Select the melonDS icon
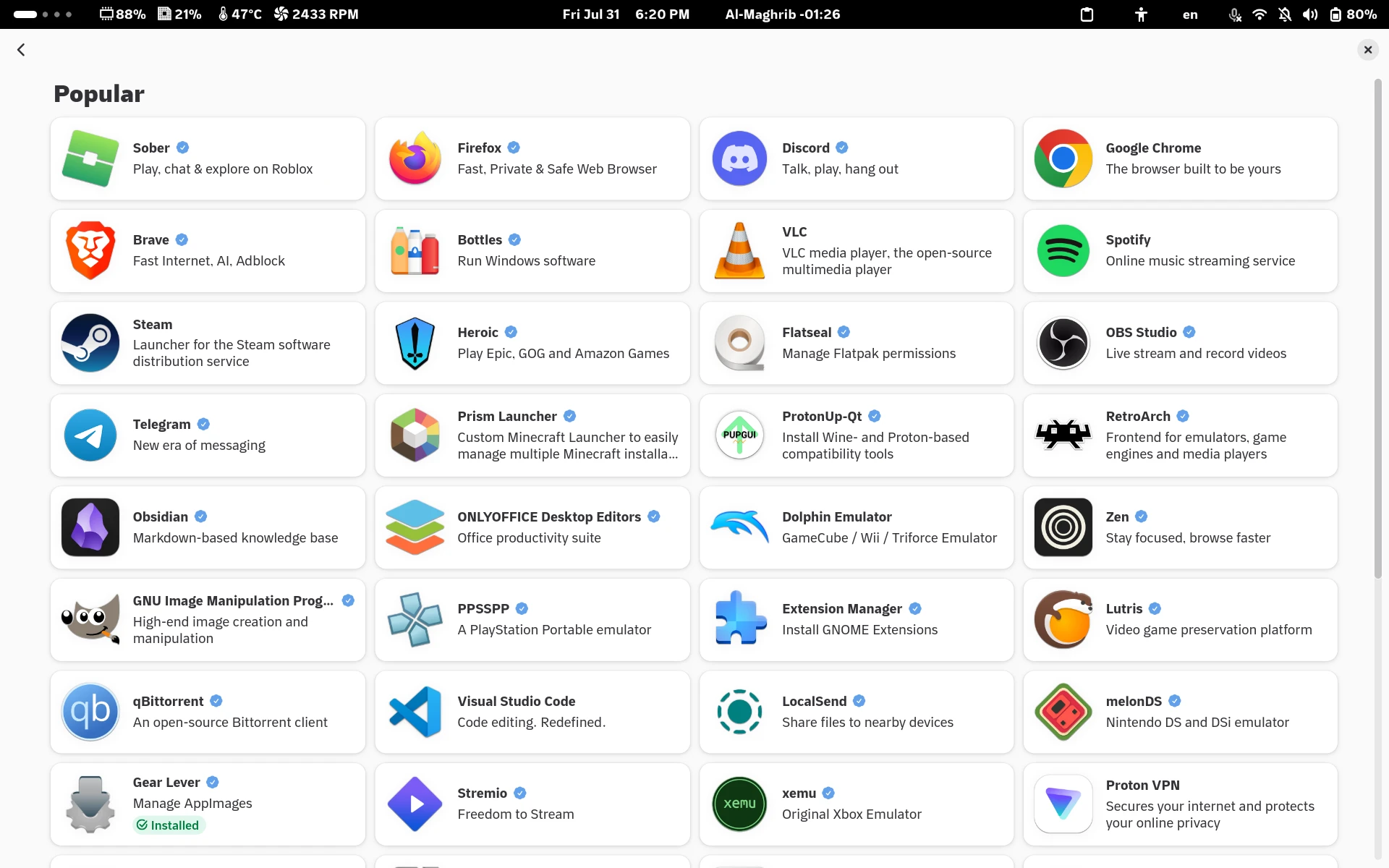This screenshot has width=1389, height=868. (x=1063, y=712)
